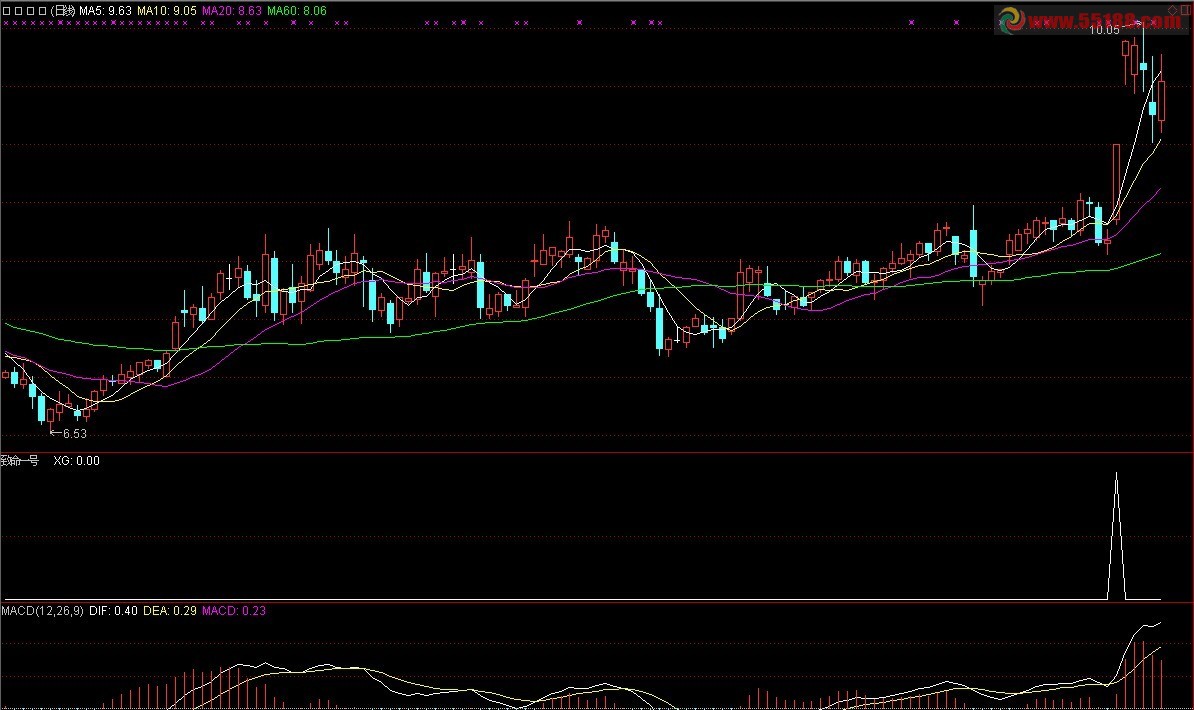Click the MACD(12,26,9) indicator title
This screenshot has width=1194, height=710.
[42, 610]
